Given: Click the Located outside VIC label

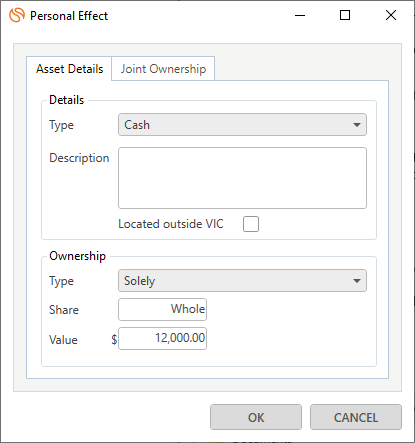Looking at the screenshot, I should [171, 224].
